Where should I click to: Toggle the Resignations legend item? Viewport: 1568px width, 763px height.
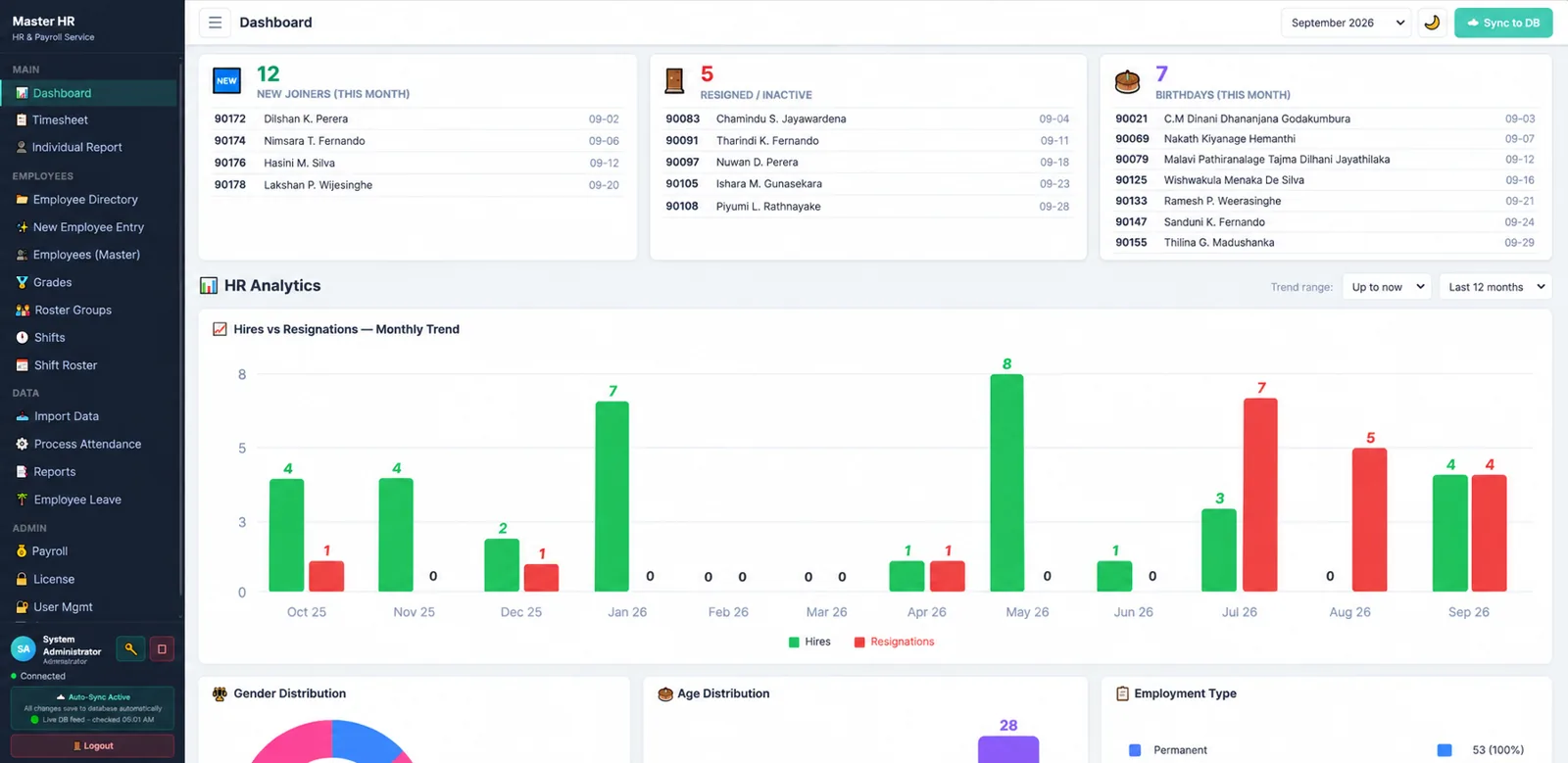point(894,643)
